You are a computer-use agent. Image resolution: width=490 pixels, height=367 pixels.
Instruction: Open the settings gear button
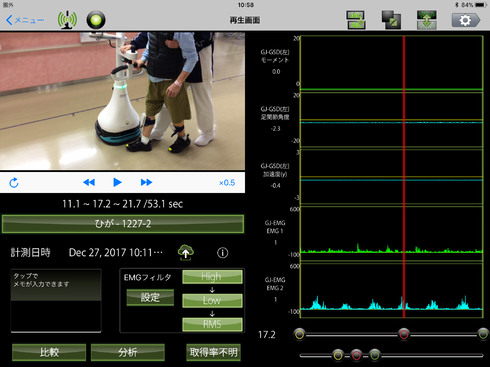coord(466,20)
